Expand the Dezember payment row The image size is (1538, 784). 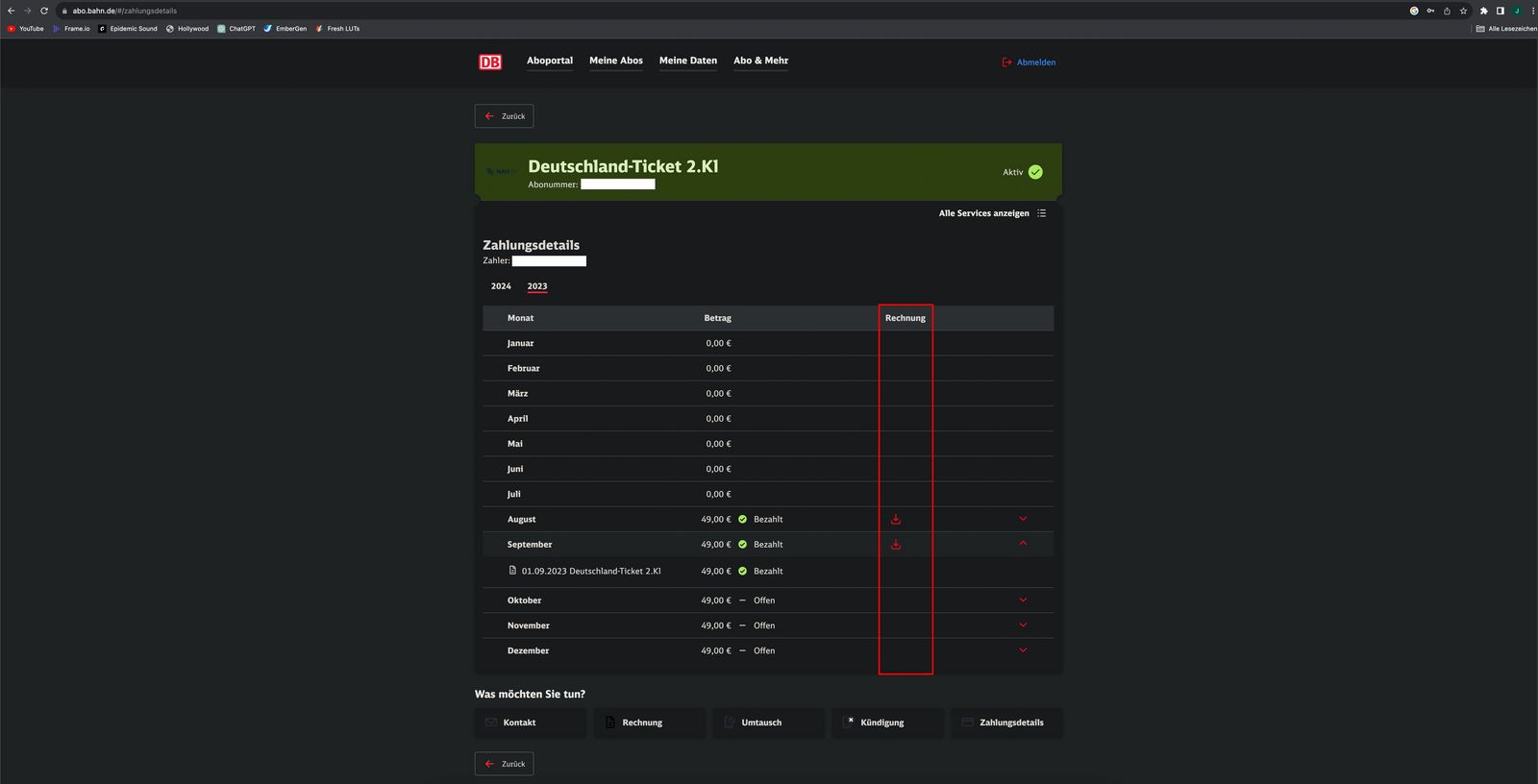click(x=1023, y=650)
